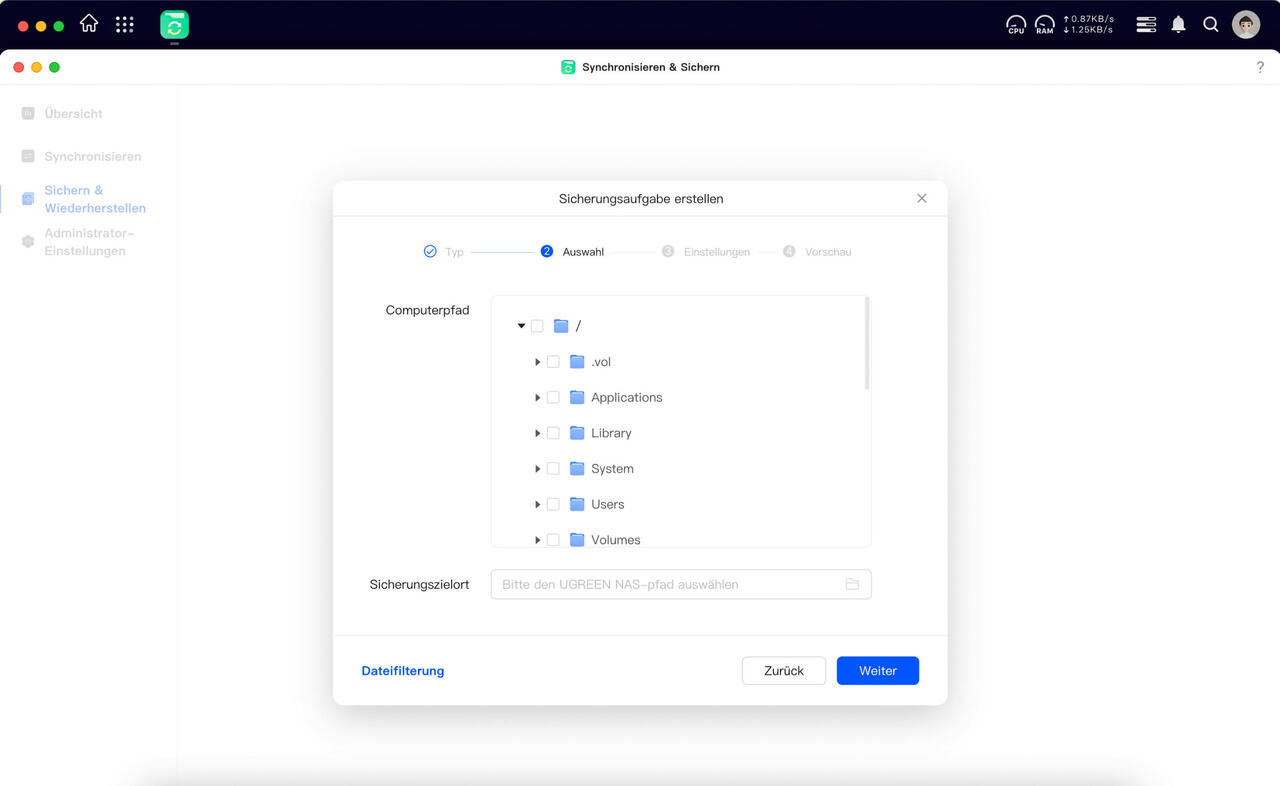Click the Weiter button
This screenshot has height=786, width=1280.
878,671
